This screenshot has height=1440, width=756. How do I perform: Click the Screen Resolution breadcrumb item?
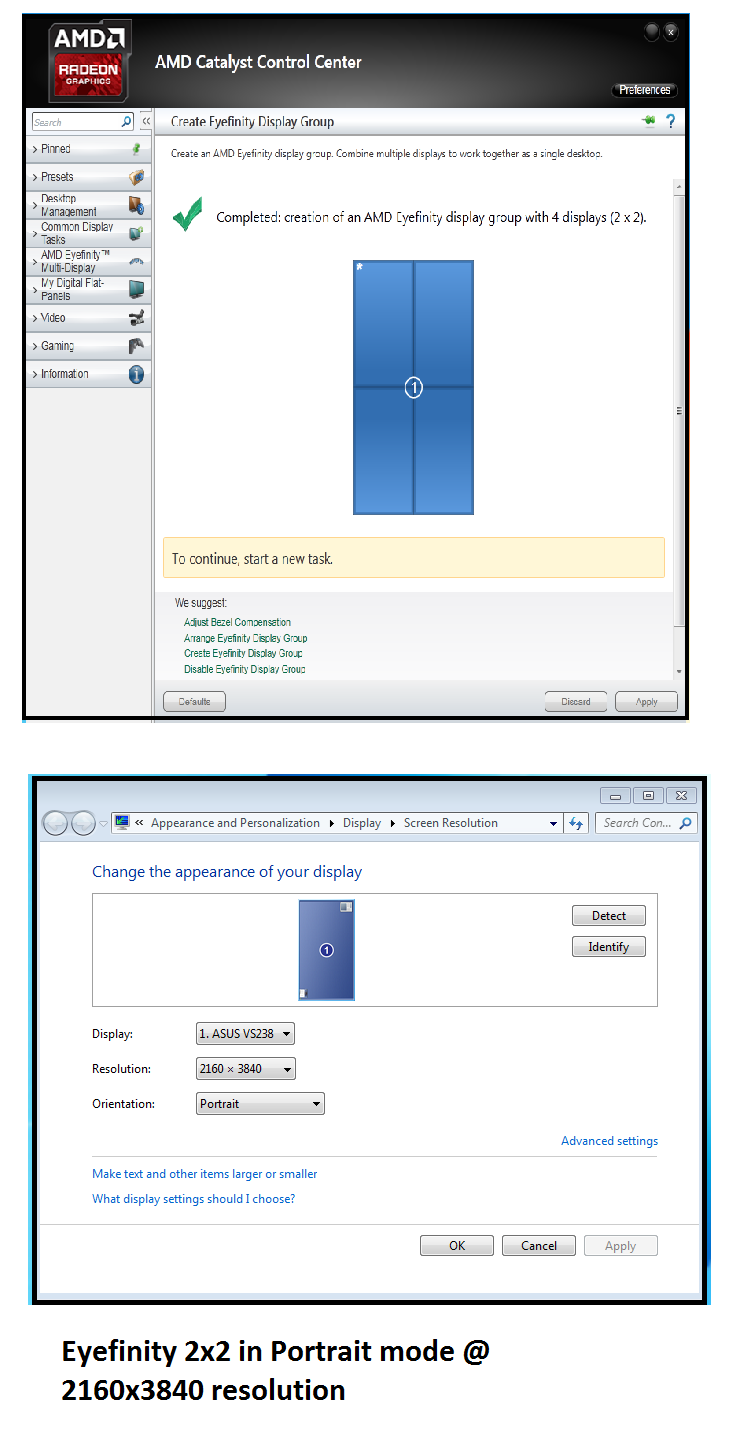click(451, 823)
